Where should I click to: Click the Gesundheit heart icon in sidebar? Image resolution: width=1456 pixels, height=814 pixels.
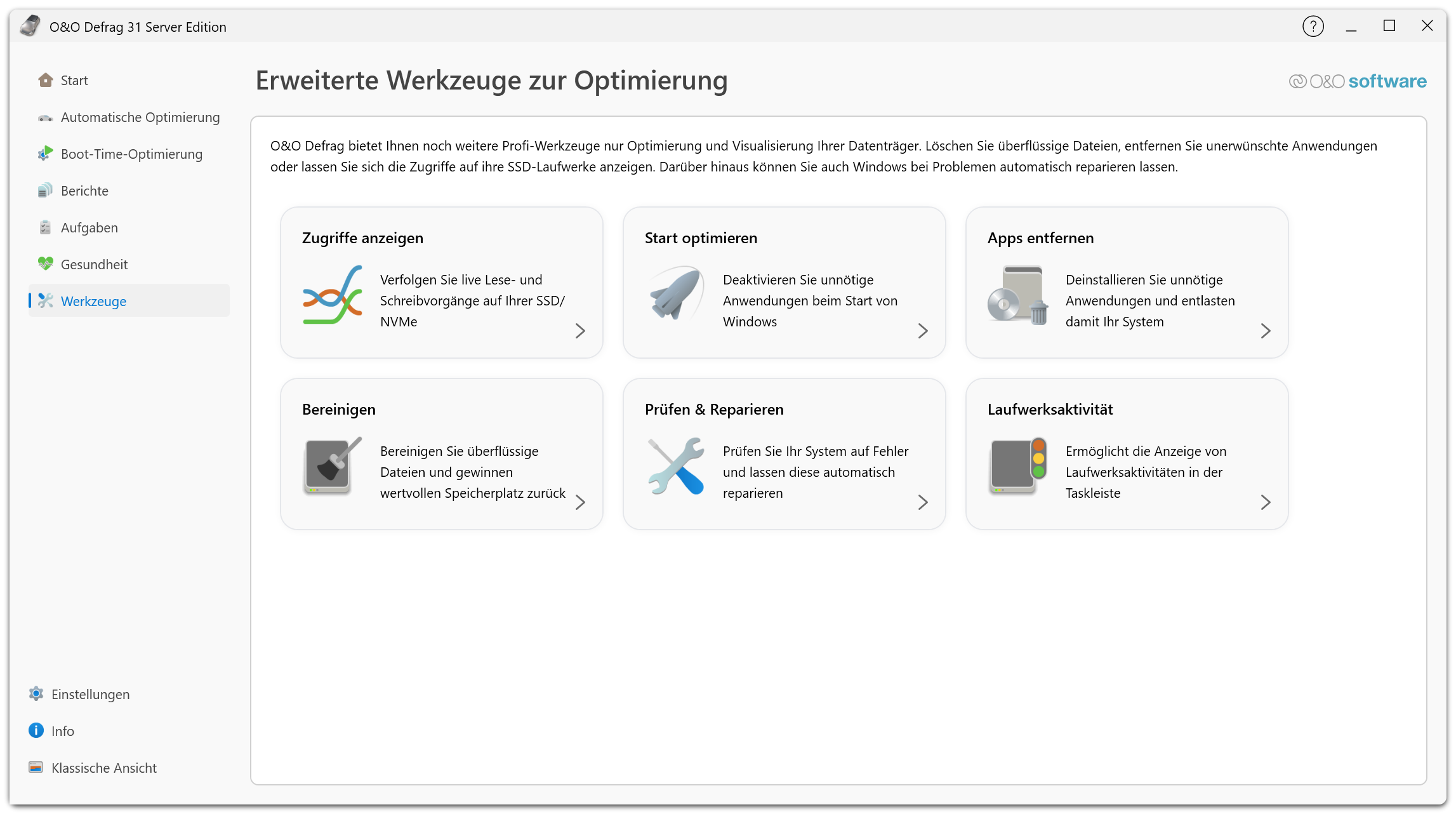pyautogui.click(x=45, y=264)
